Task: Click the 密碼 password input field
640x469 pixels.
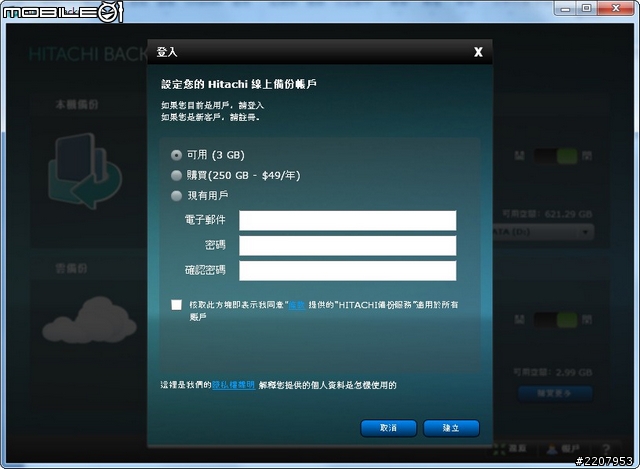Action: pyautogui.click(x=347, y=246)
